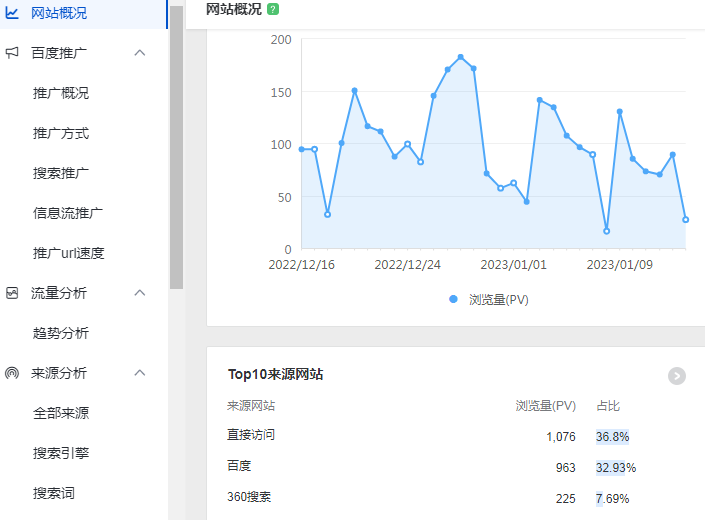Select the 推广方式 menu item
The height and width of the screenshot is (520, 705).
[x=61, y=133]
